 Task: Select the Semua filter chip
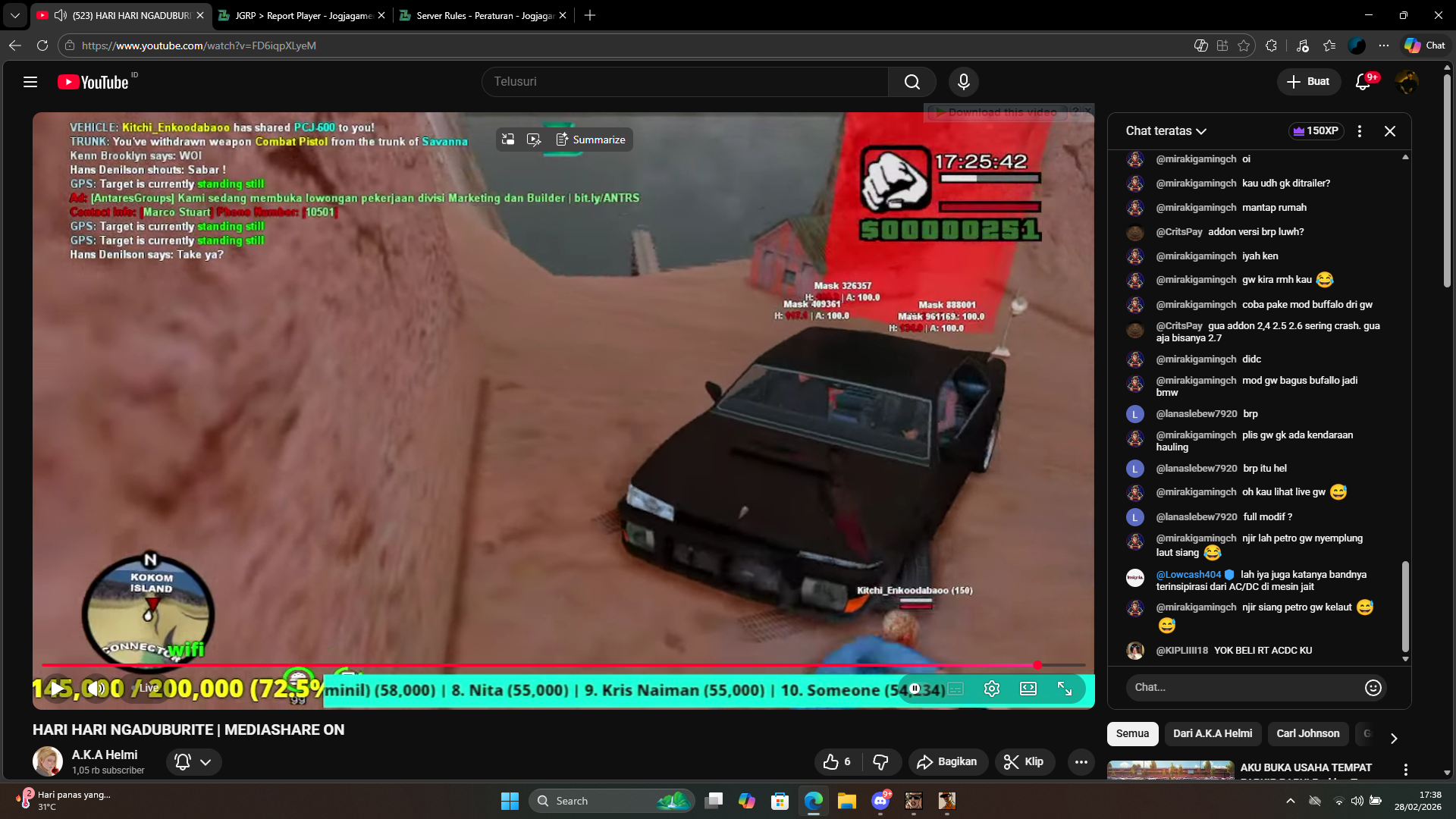click(x=1132, y=734)
